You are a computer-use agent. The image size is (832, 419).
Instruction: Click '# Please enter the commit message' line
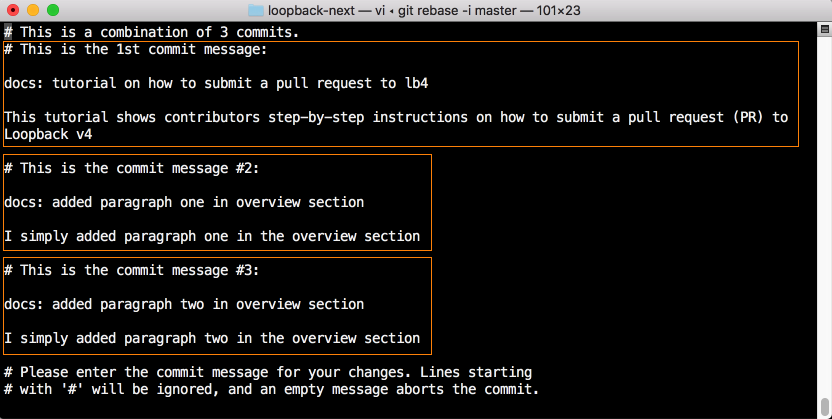tap(268, 372)
